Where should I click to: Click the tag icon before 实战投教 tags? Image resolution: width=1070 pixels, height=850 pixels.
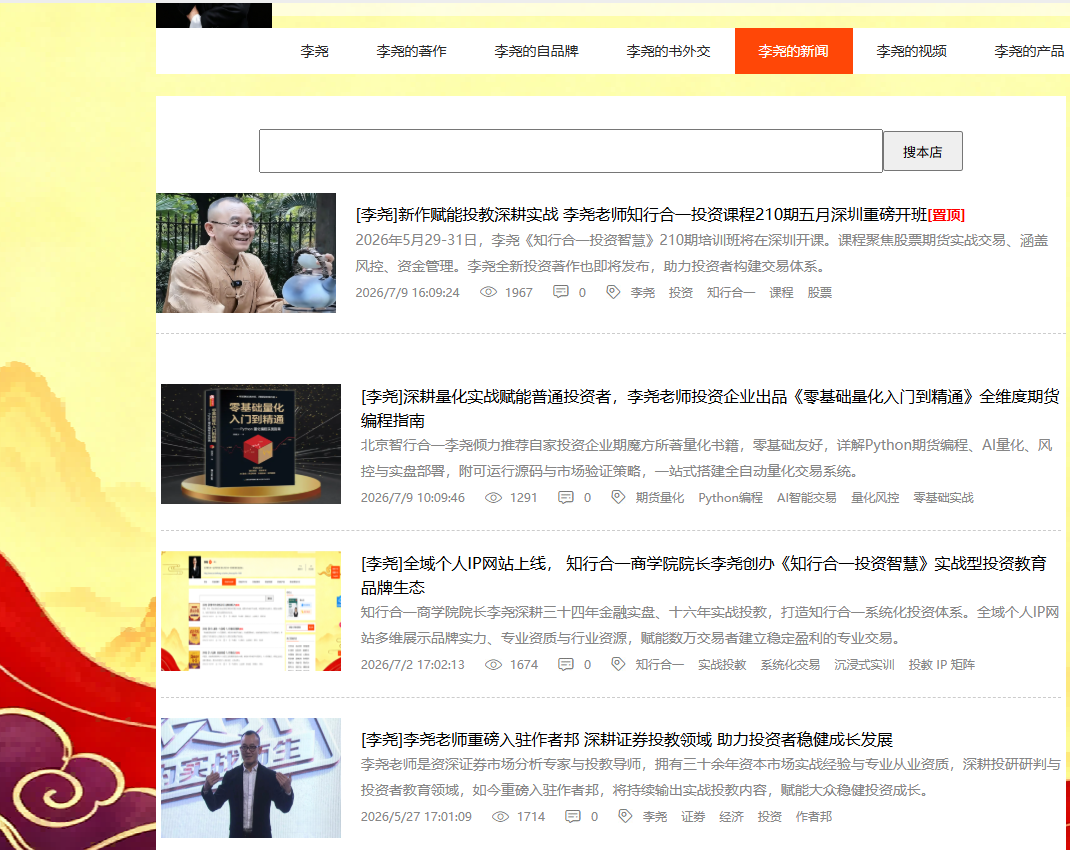pyautogui.click(x=618, y=664)
